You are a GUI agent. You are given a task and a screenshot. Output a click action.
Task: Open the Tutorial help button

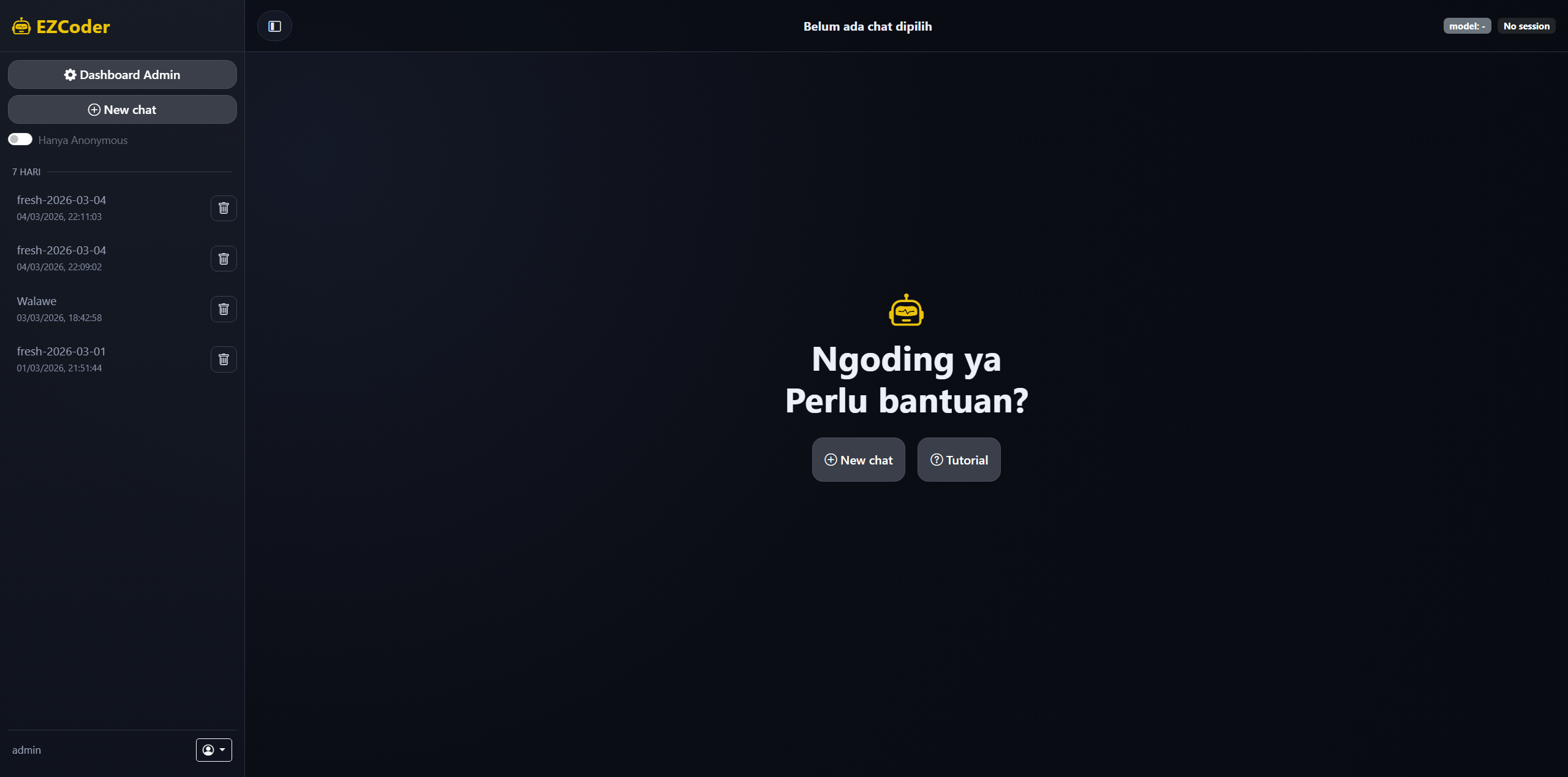[959, 460]
